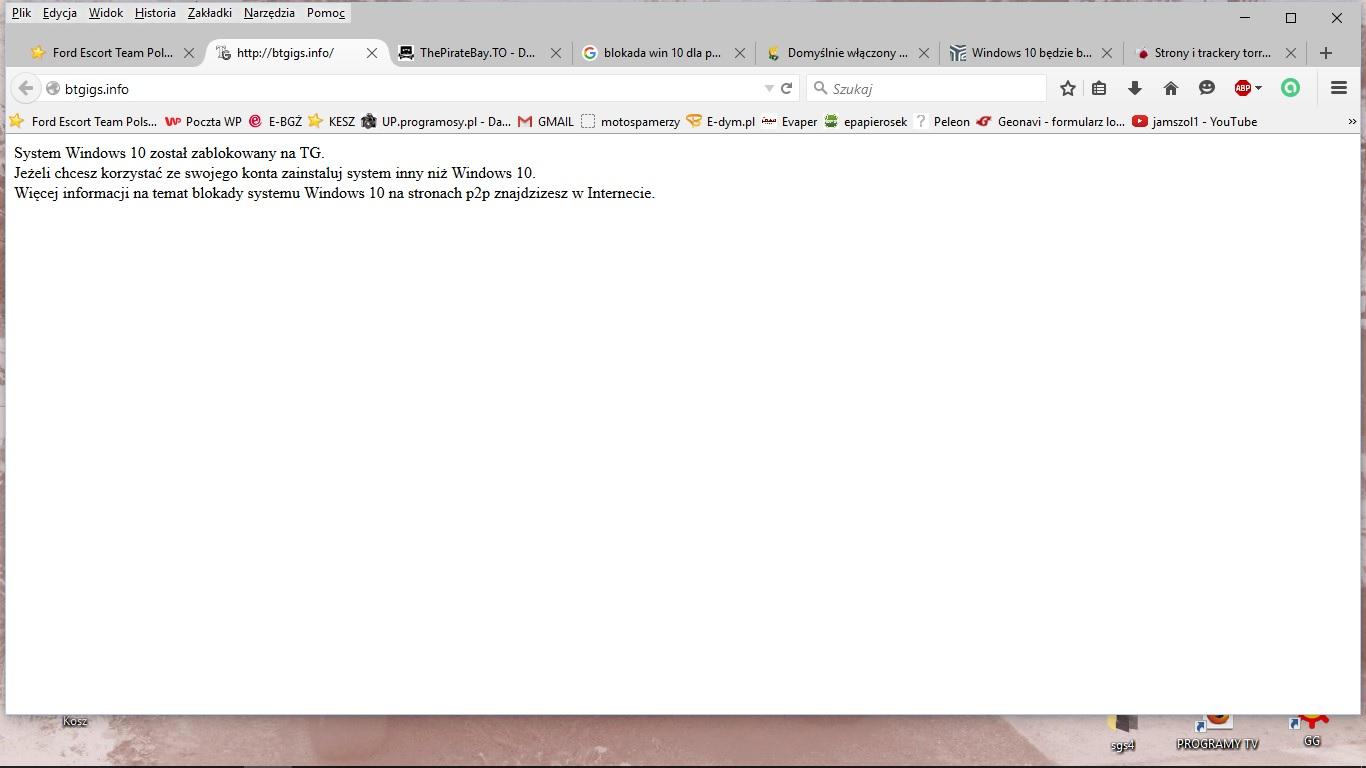Expand the Adblock Plus dropdown

1258,89
